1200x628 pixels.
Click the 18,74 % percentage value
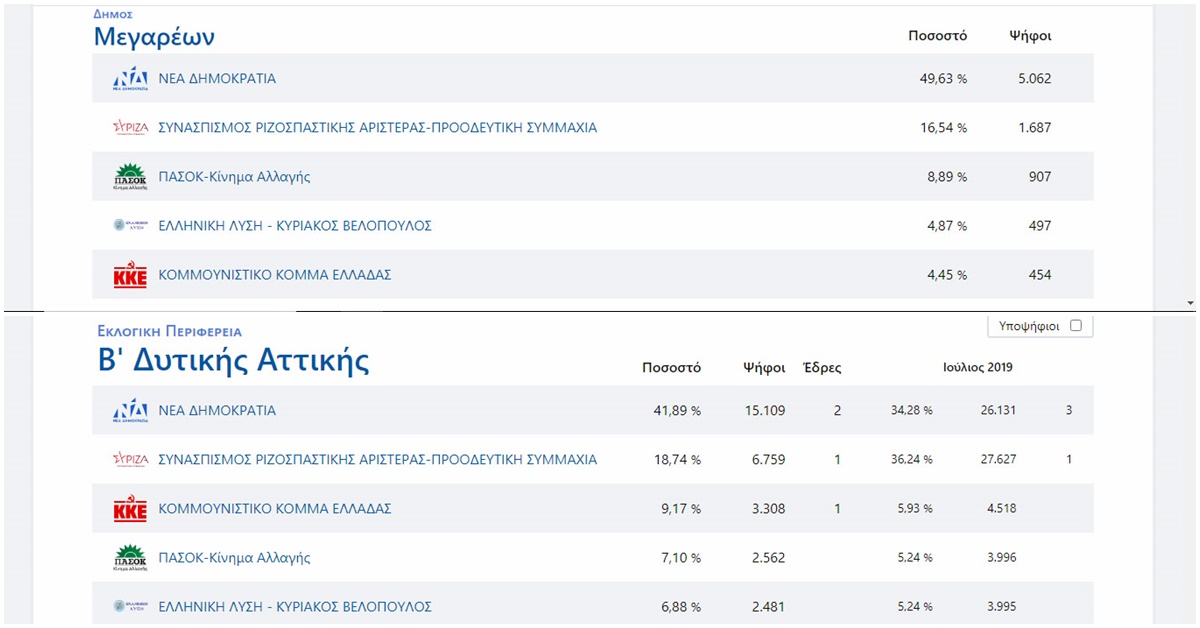677,460
